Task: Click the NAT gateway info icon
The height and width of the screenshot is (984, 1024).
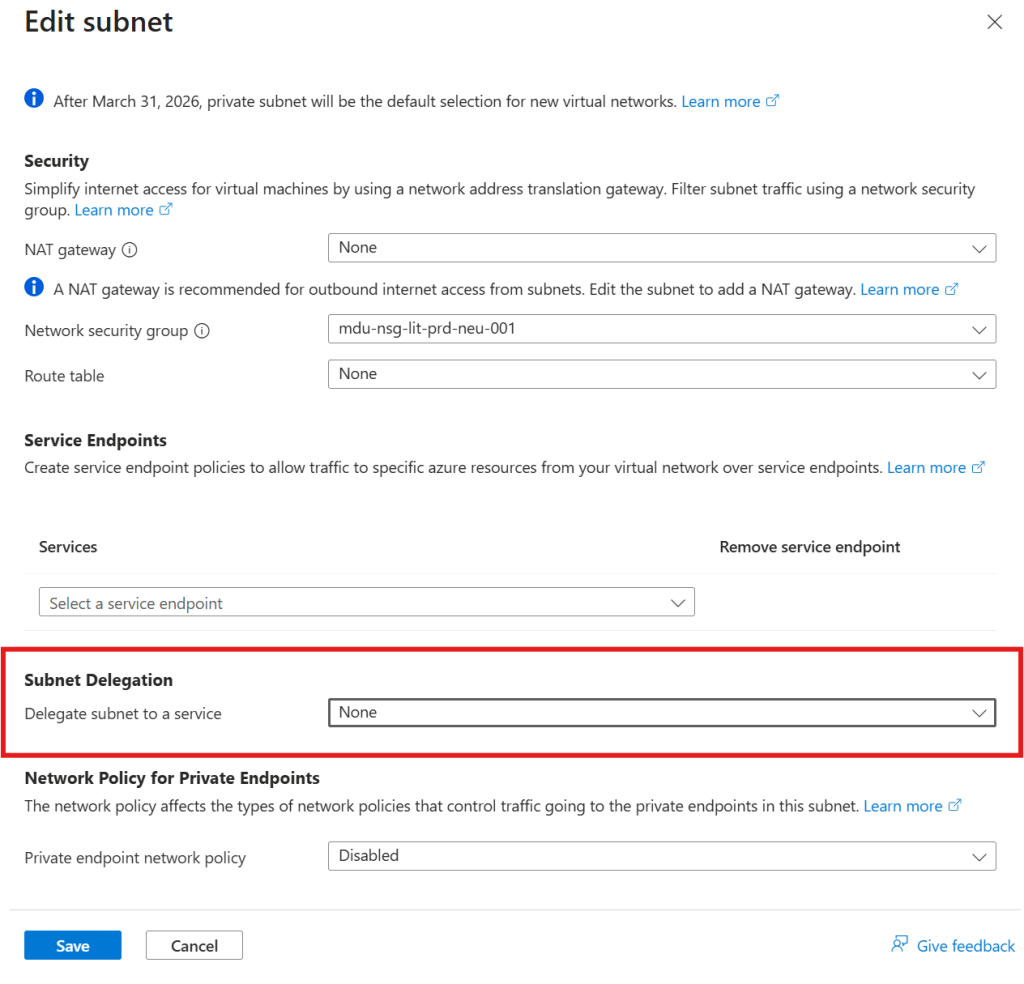Action: (129, 250)
